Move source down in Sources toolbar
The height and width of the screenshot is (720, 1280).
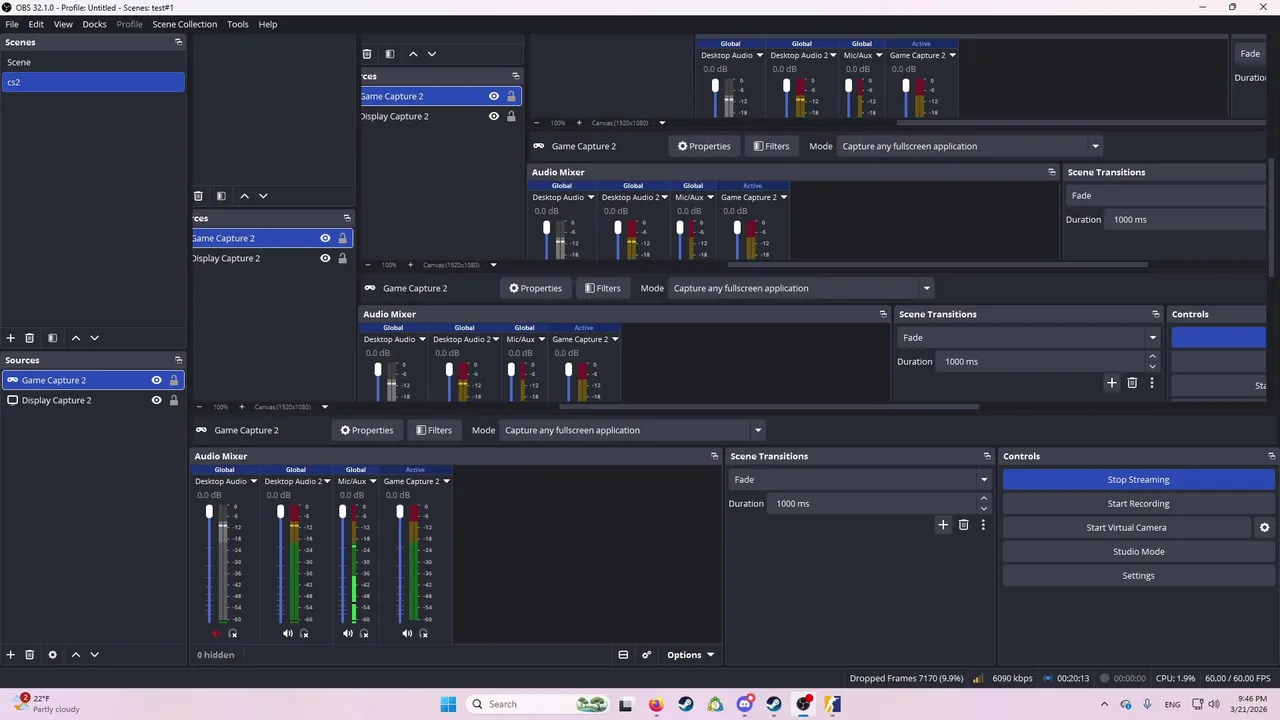click(95, 655)
